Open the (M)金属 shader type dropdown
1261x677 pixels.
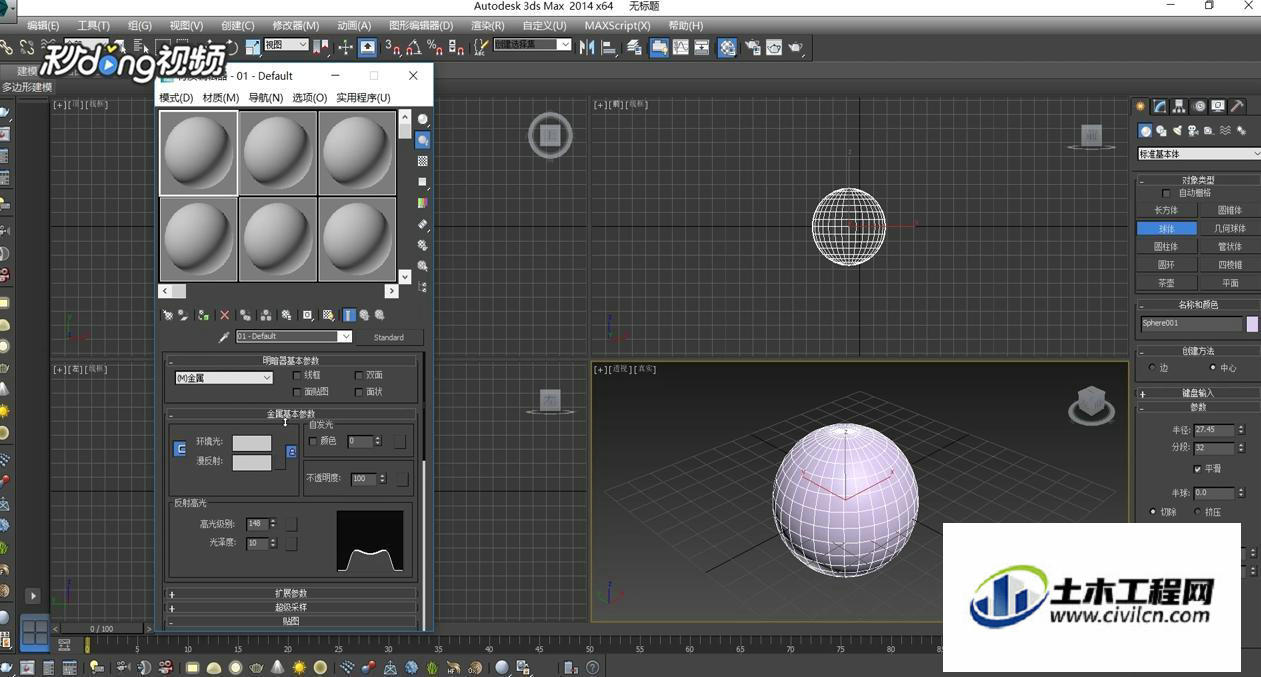tap(224, 378)
